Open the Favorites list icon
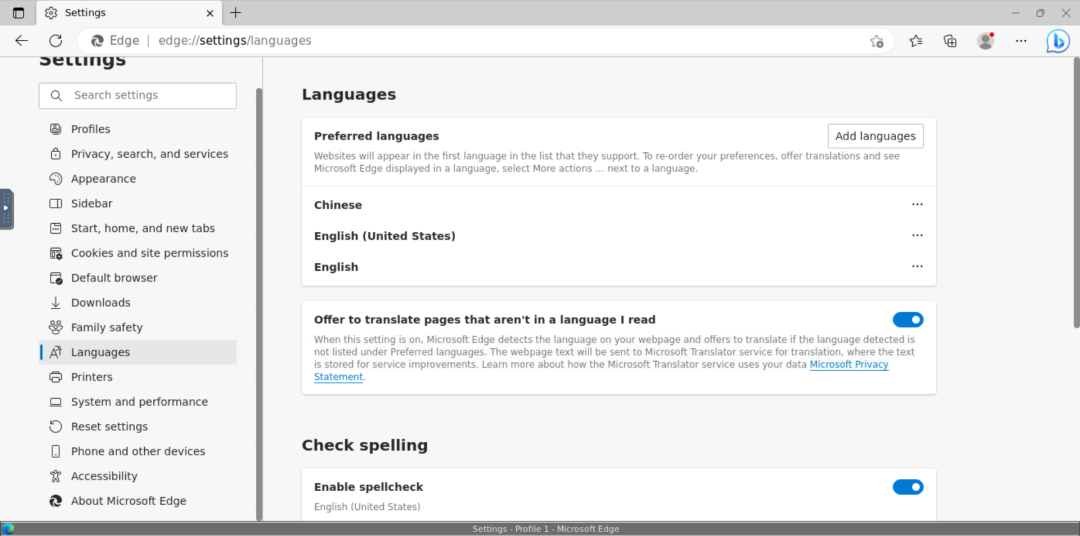This screenshot has width=1080, height=536. [915, 41]
